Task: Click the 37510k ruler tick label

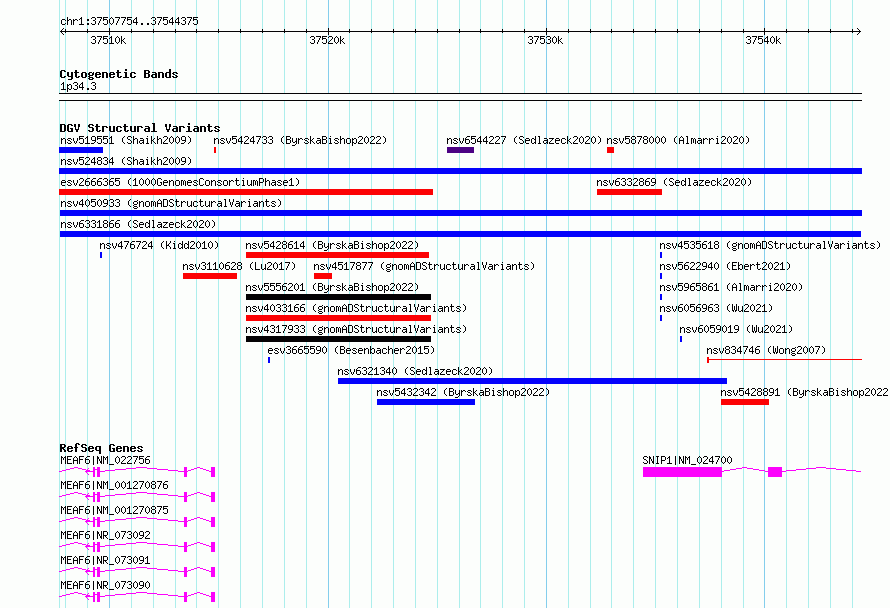Action: pos(108,41)
